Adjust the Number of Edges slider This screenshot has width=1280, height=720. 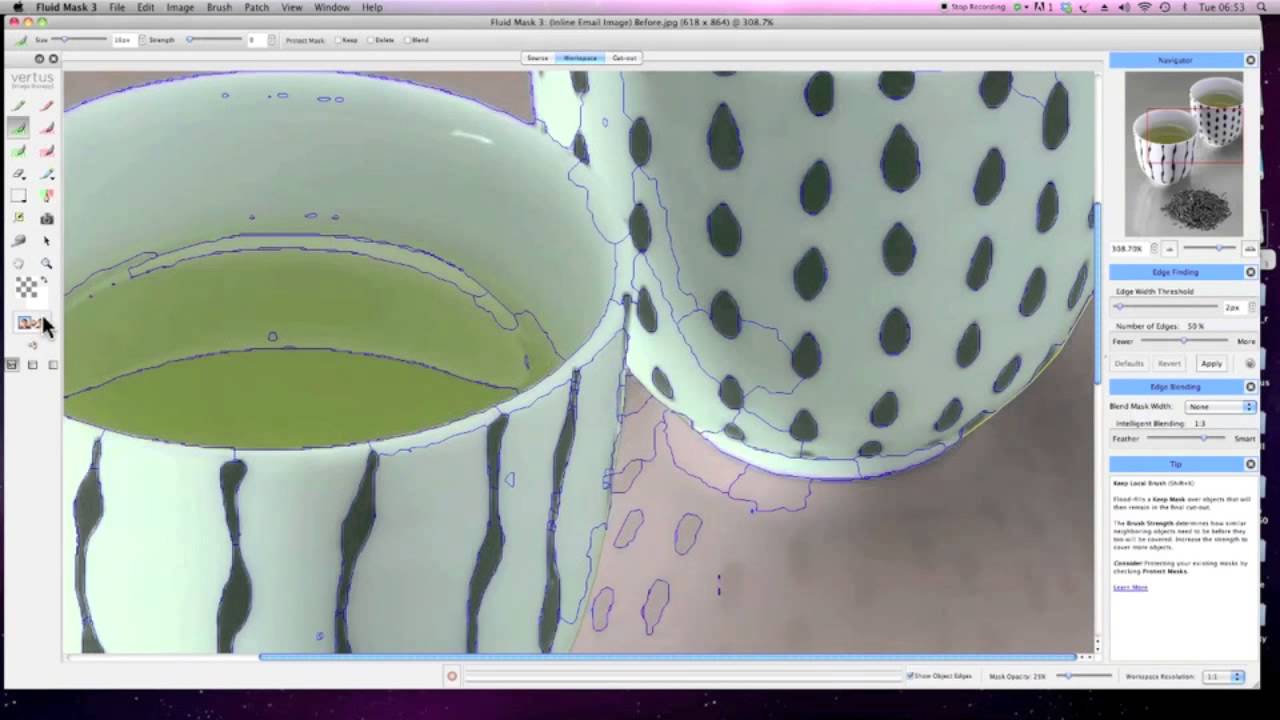coord(1183,341)
